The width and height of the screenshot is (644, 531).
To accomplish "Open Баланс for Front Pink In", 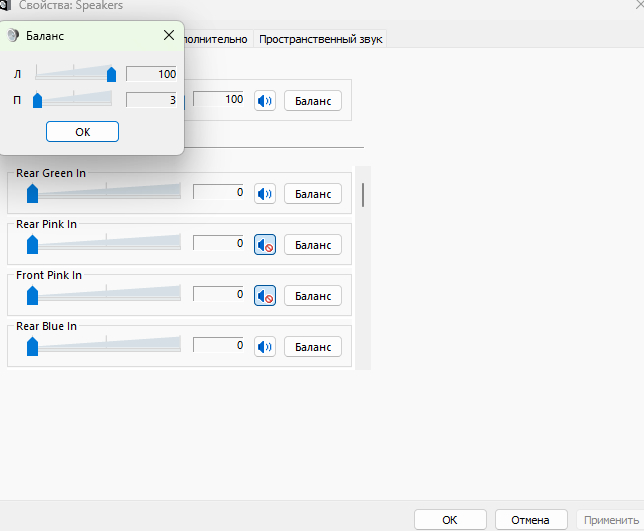I will (312, 295).
